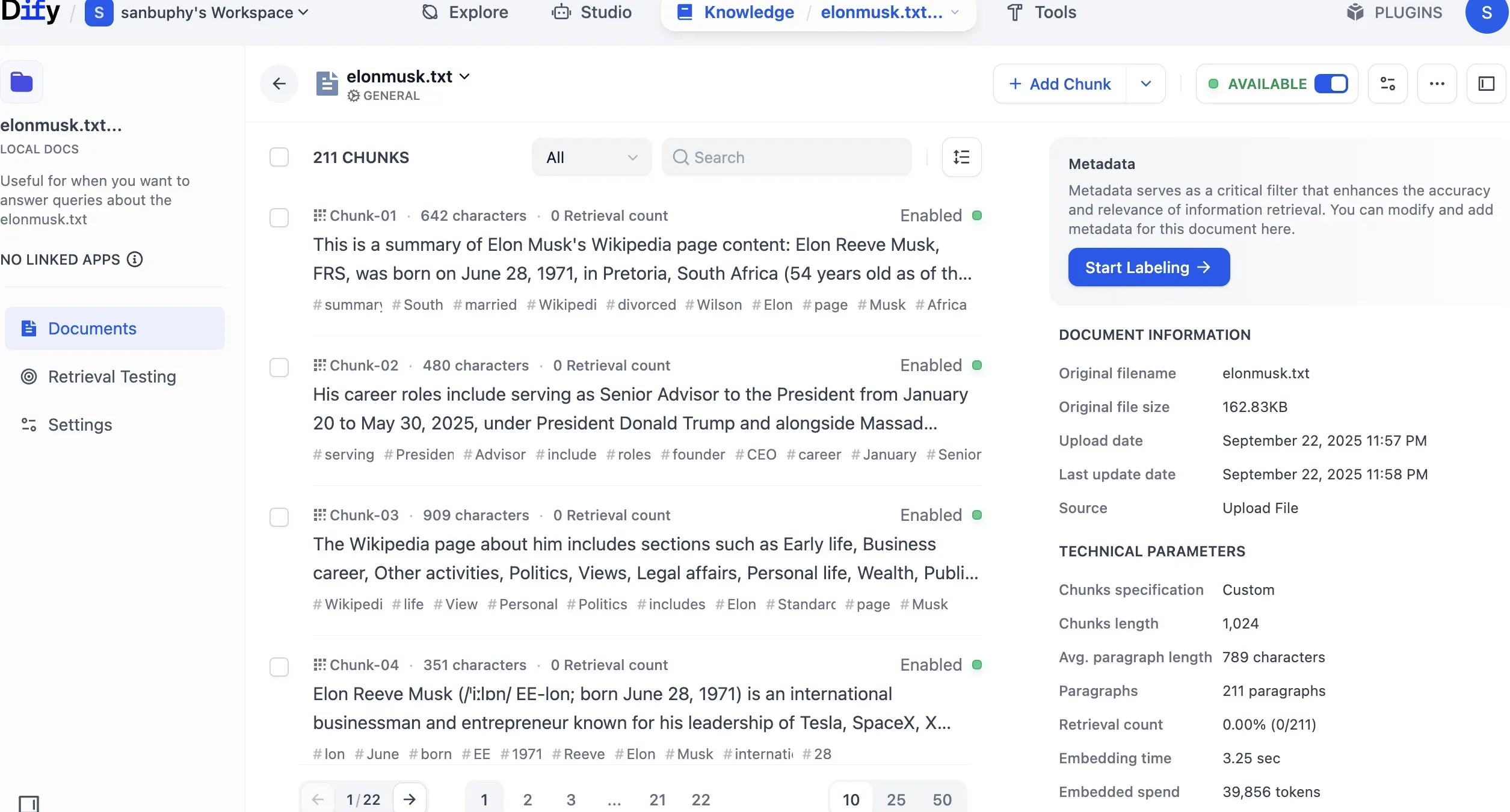Click the workspace S avatar icon
This screenshot has width=1510, height=812.
tap(99, 13)
